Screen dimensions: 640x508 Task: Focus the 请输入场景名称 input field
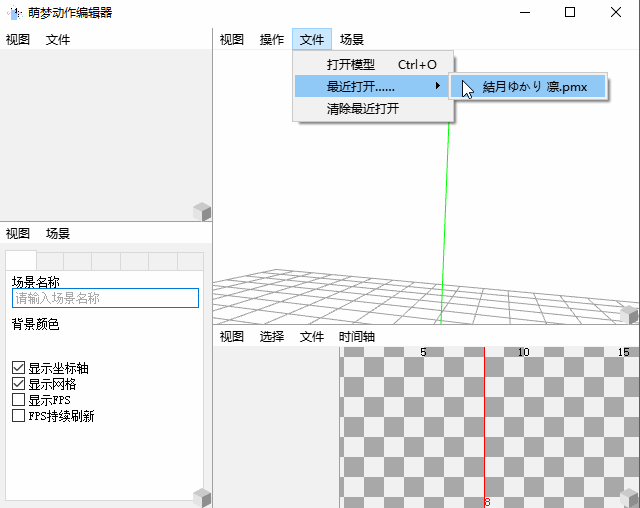tap(105, 298)
